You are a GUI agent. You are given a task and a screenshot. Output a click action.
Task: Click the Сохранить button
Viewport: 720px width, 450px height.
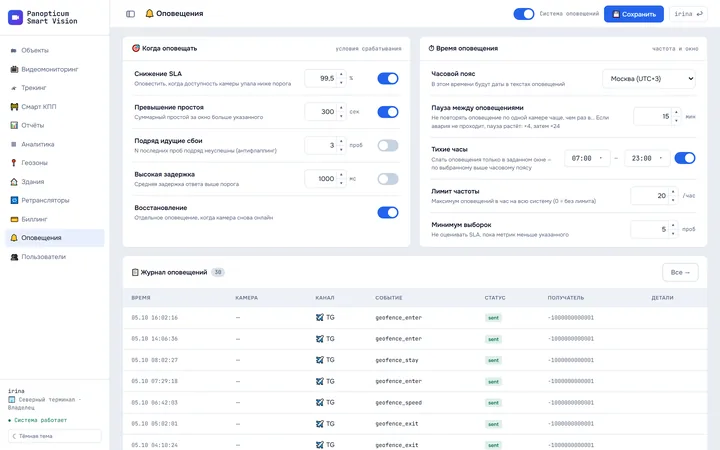[634, 14]
